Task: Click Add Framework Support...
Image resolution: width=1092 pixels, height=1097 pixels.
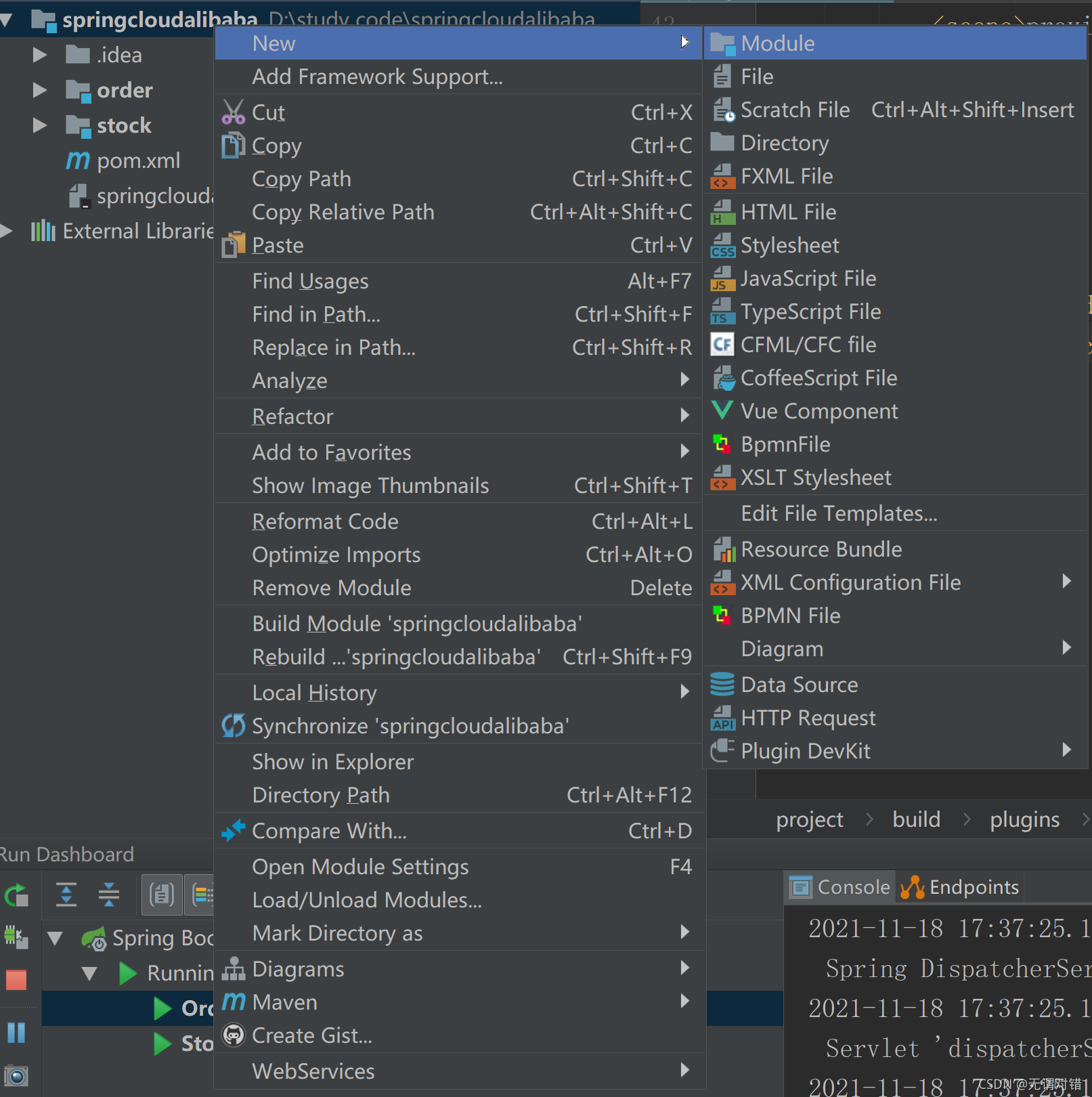Action: (458, 77)
